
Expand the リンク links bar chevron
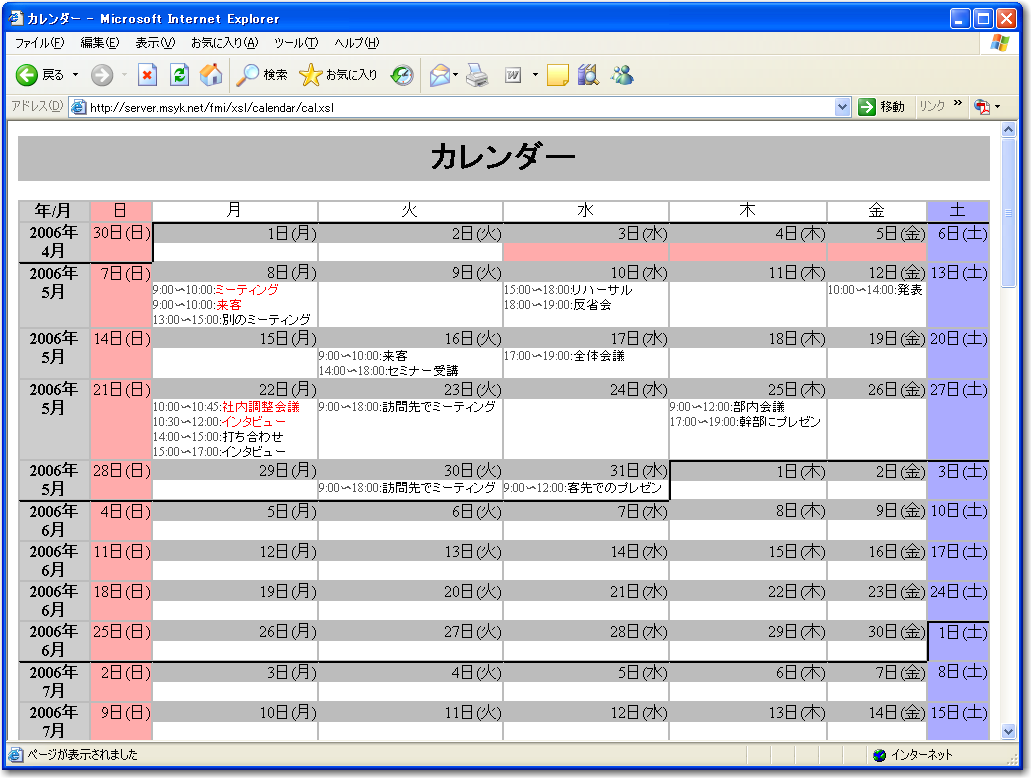click(957, 104)
